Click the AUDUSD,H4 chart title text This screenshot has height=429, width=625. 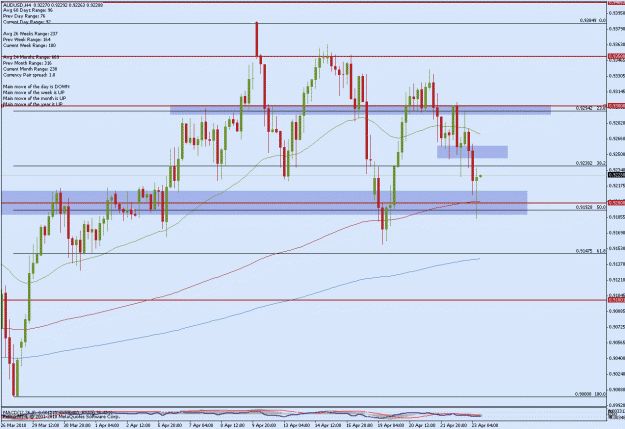pos(53,5)
